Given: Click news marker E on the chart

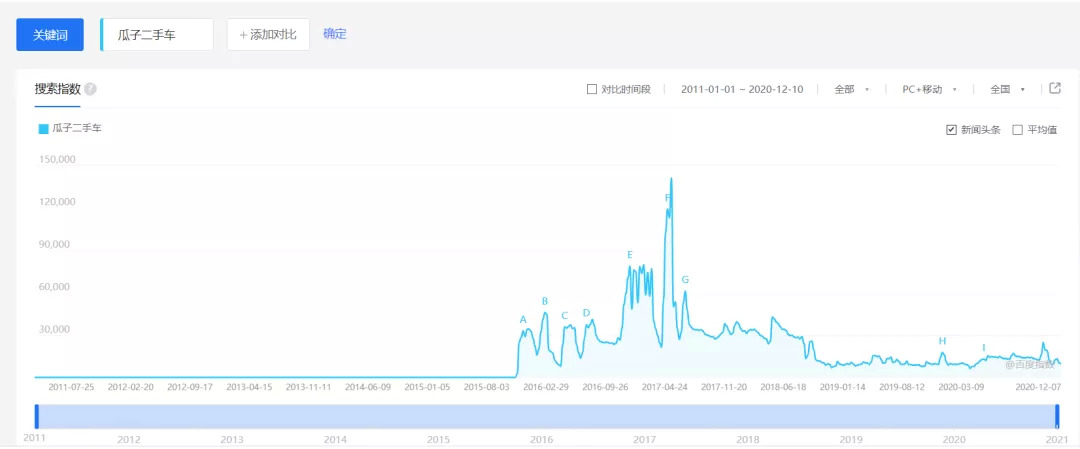Looking at the screenshot, I should click(630, 255).
